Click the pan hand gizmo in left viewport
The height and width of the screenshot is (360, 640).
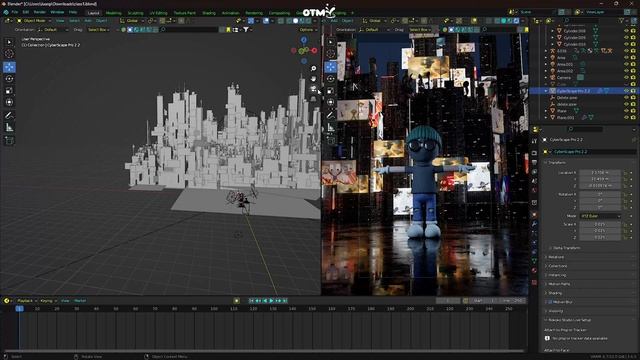click(x=313, y=79)
